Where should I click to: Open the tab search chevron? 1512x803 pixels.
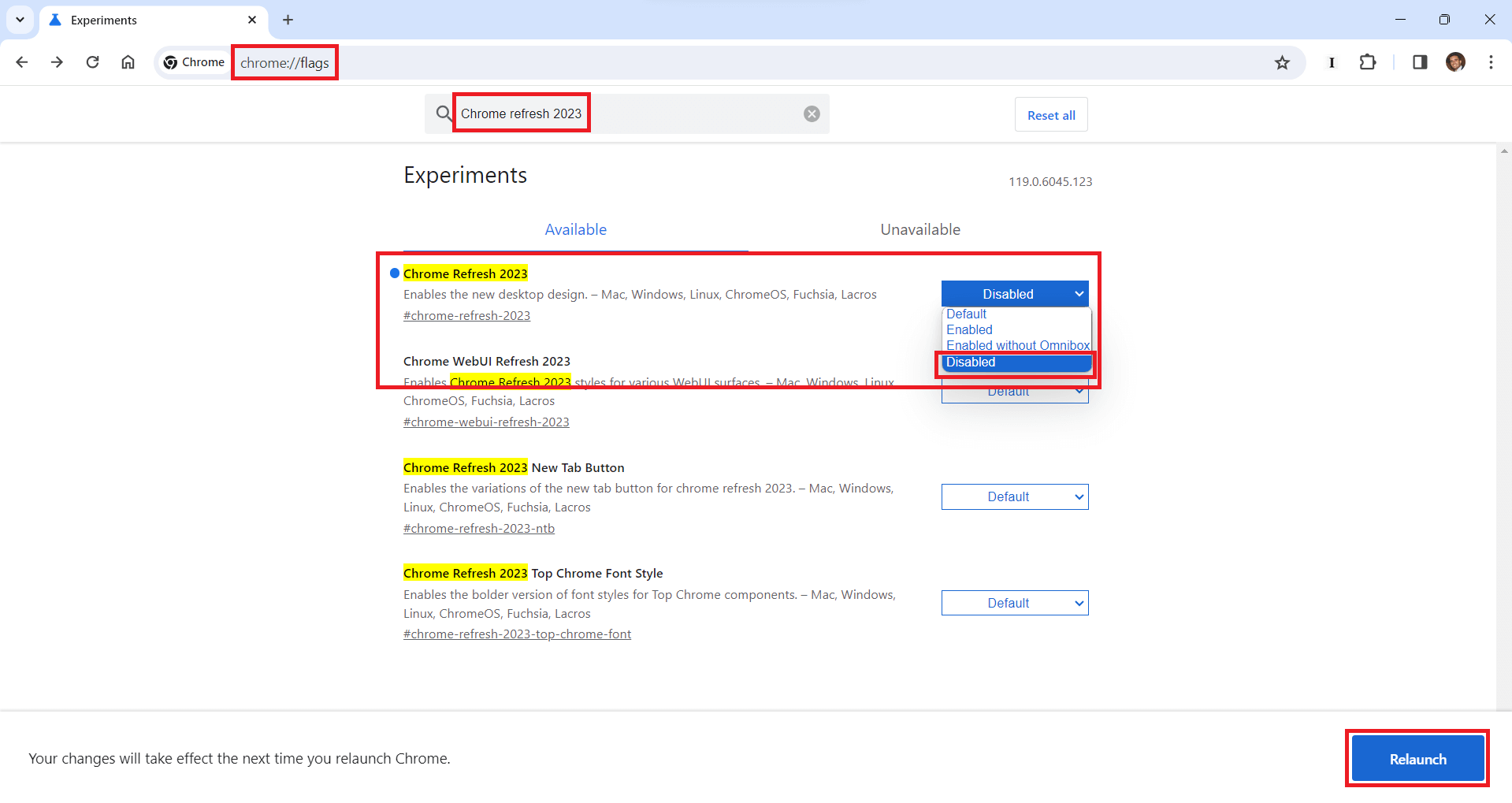click(20, 20)
